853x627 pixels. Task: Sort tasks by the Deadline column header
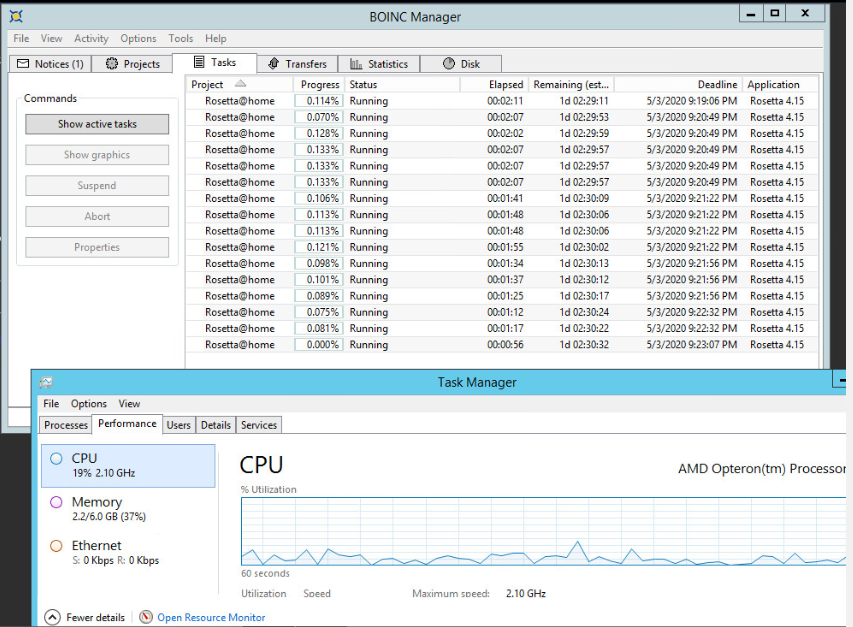pyautogui.click(x=717, y=85)
